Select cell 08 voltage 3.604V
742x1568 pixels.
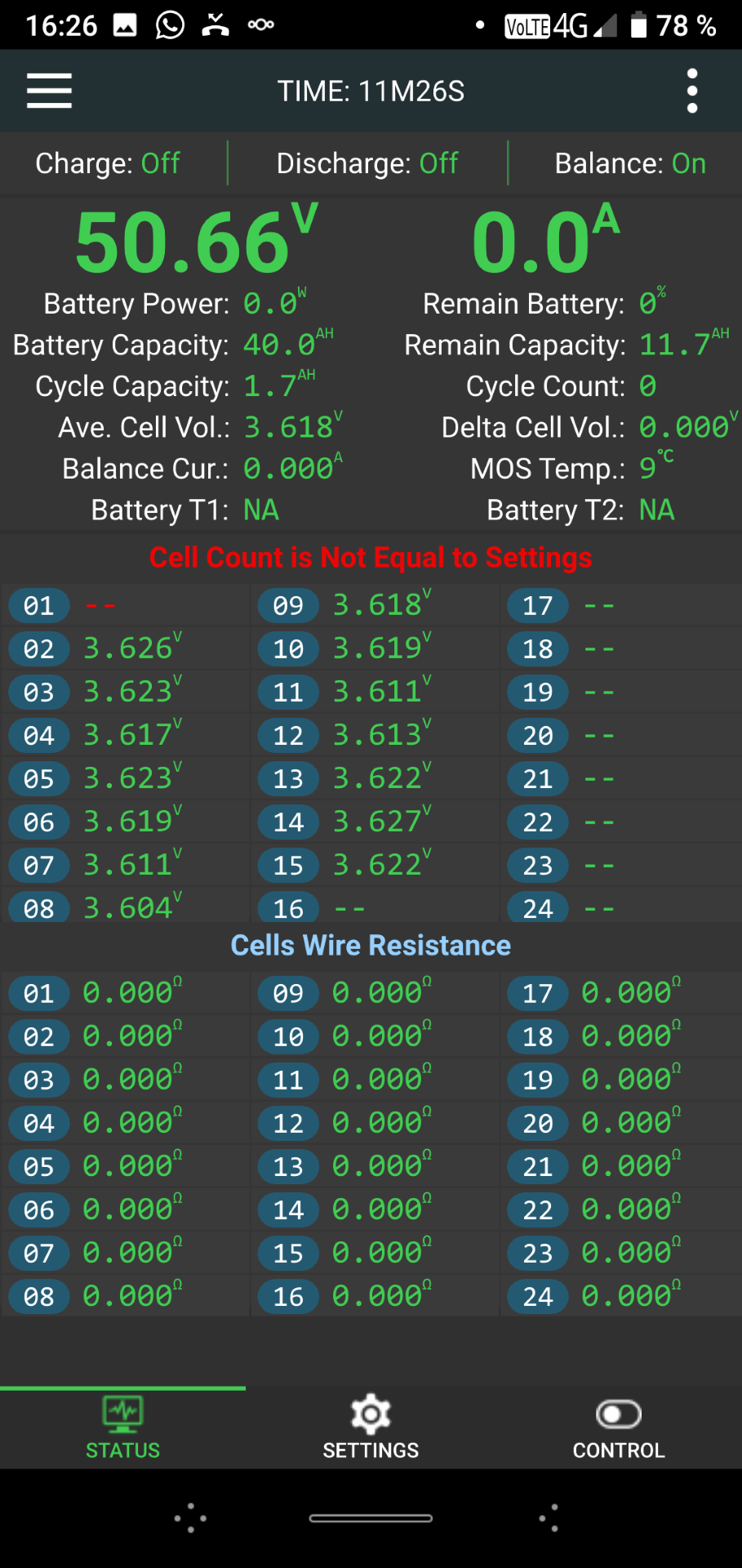[x=131, y=907]
